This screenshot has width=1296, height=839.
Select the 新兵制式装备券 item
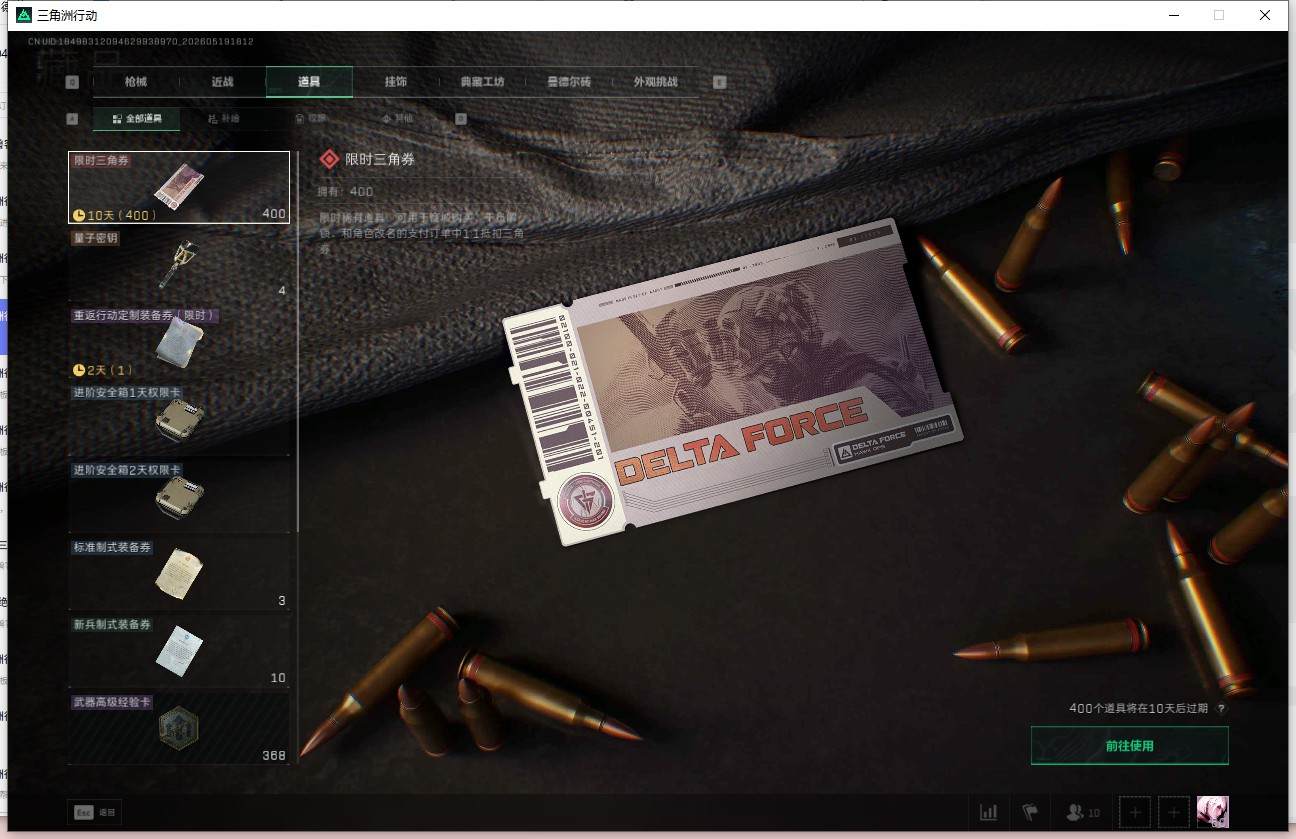pyautogui.click(x=179, y=652)
